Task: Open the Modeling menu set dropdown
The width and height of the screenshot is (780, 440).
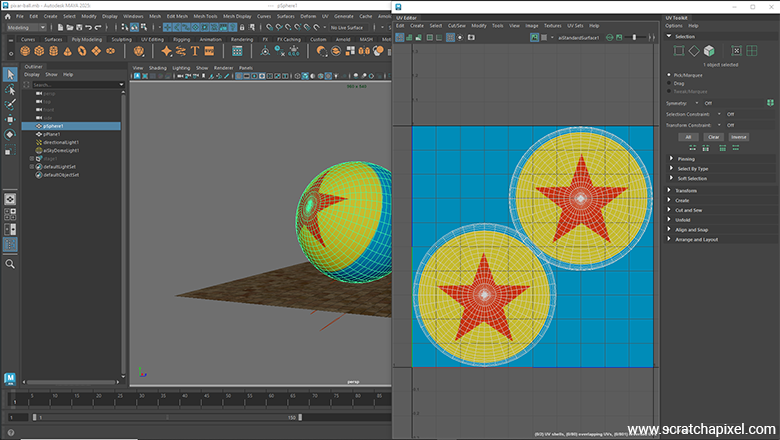Action: click(x=26, y=27)
